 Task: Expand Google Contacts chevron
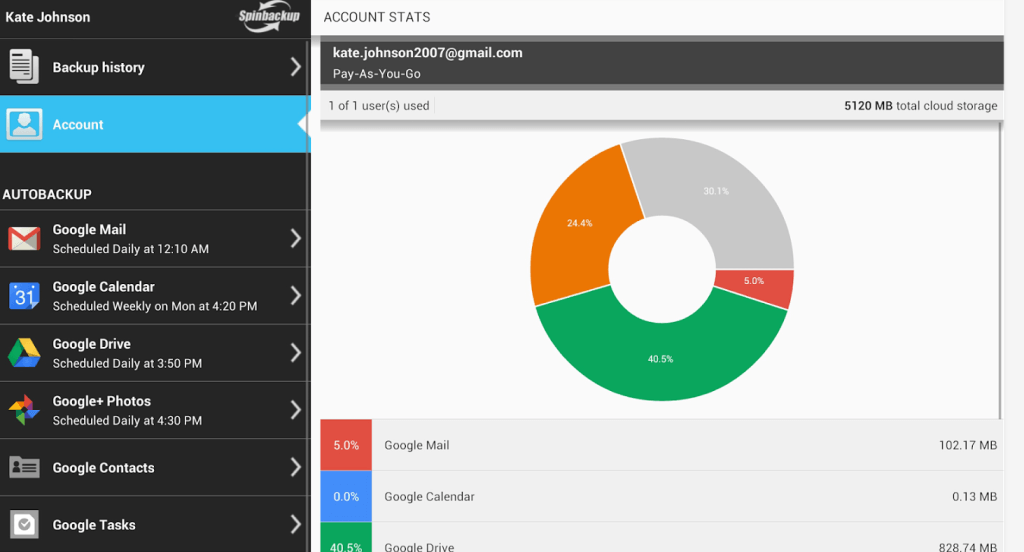click(x=296, y=467)
